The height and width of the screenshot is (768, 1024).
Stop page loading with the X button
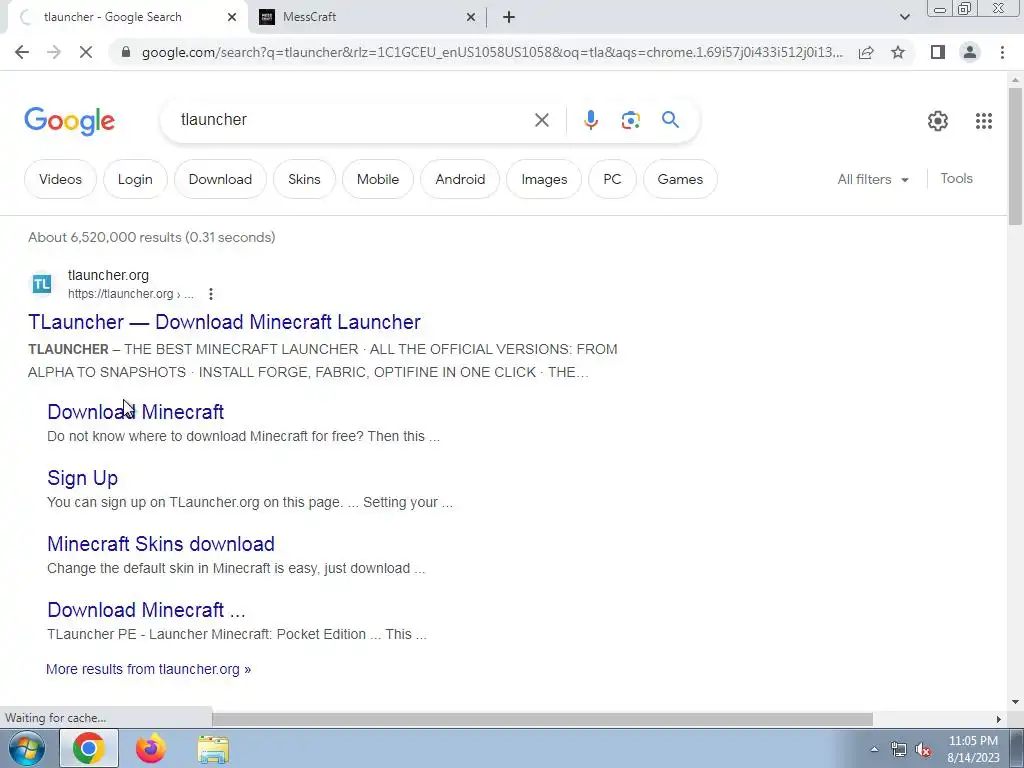[86, 52]
